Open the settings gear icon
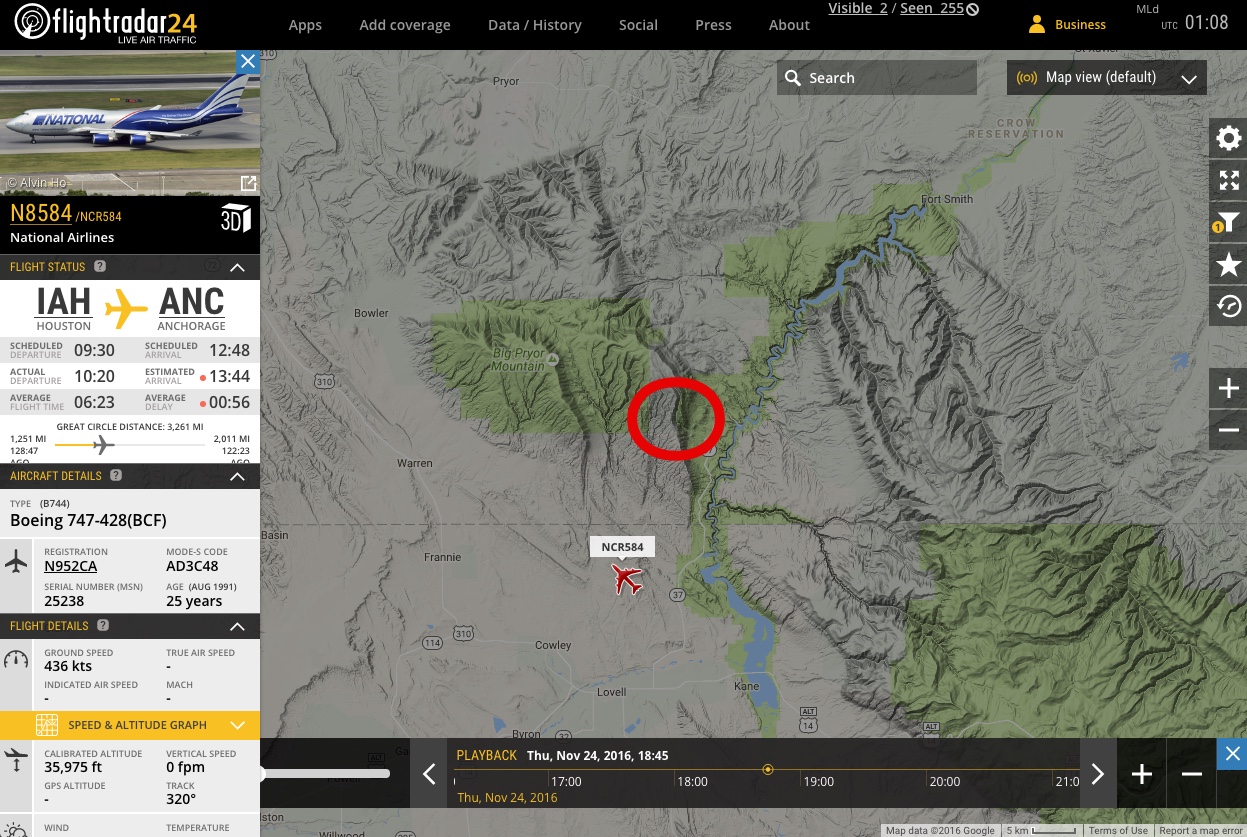The width and height of the screenshot is (1247, 837). [1228, 138]
